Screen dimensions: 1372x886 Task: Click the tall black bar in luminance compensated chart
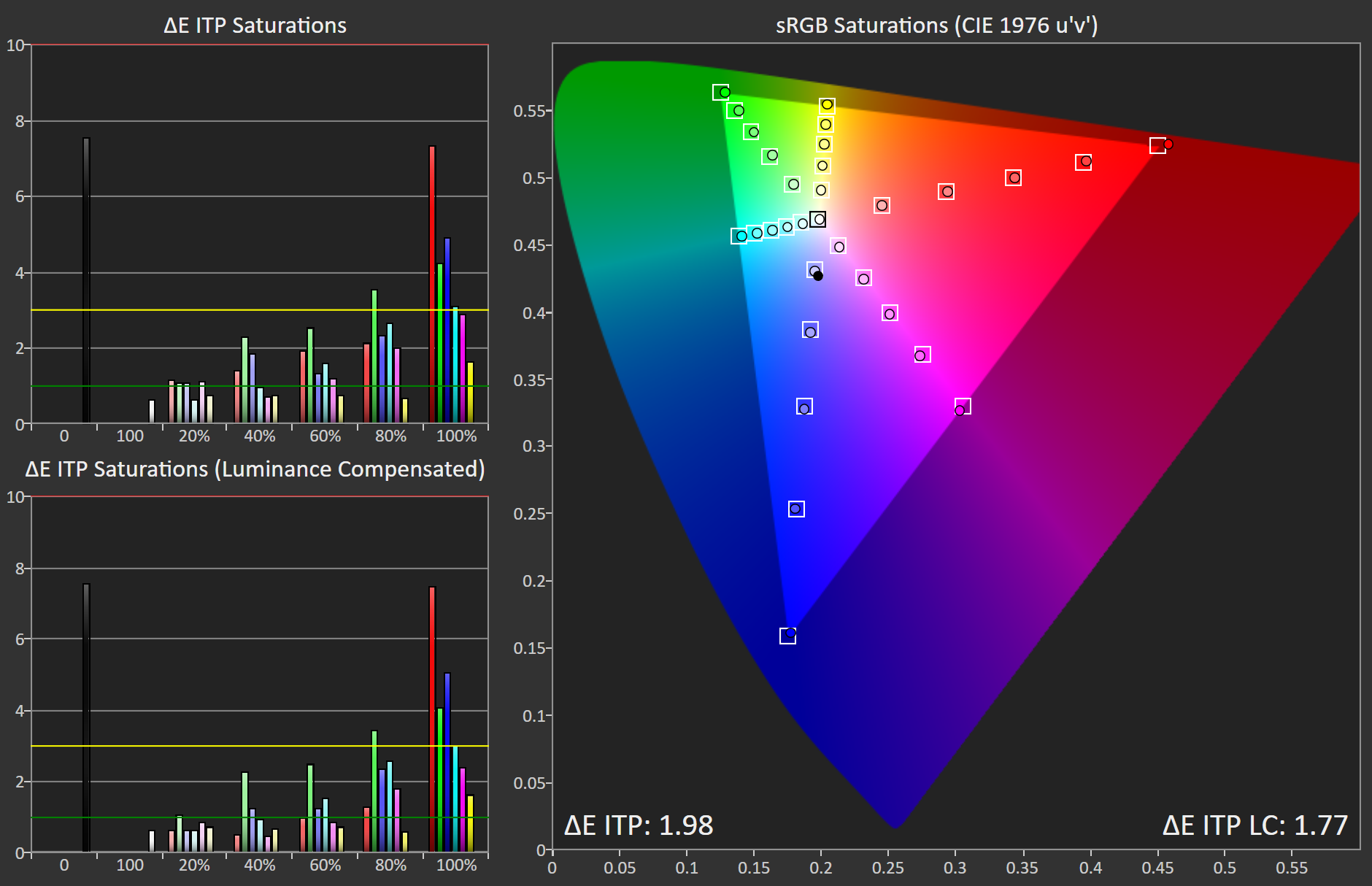point(86,717)
